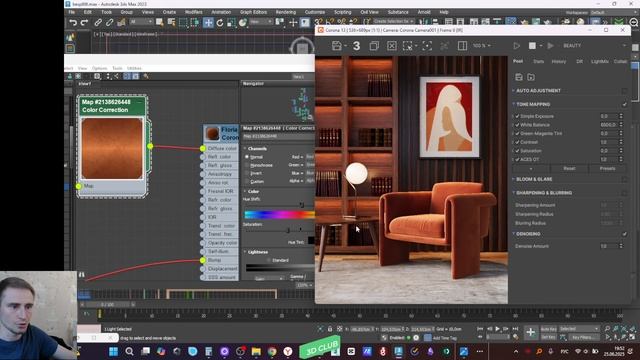640x360 pixels.
Task: Select the Monochrome channels radio button
Action: pyautogui.click(x=247, y=165)
